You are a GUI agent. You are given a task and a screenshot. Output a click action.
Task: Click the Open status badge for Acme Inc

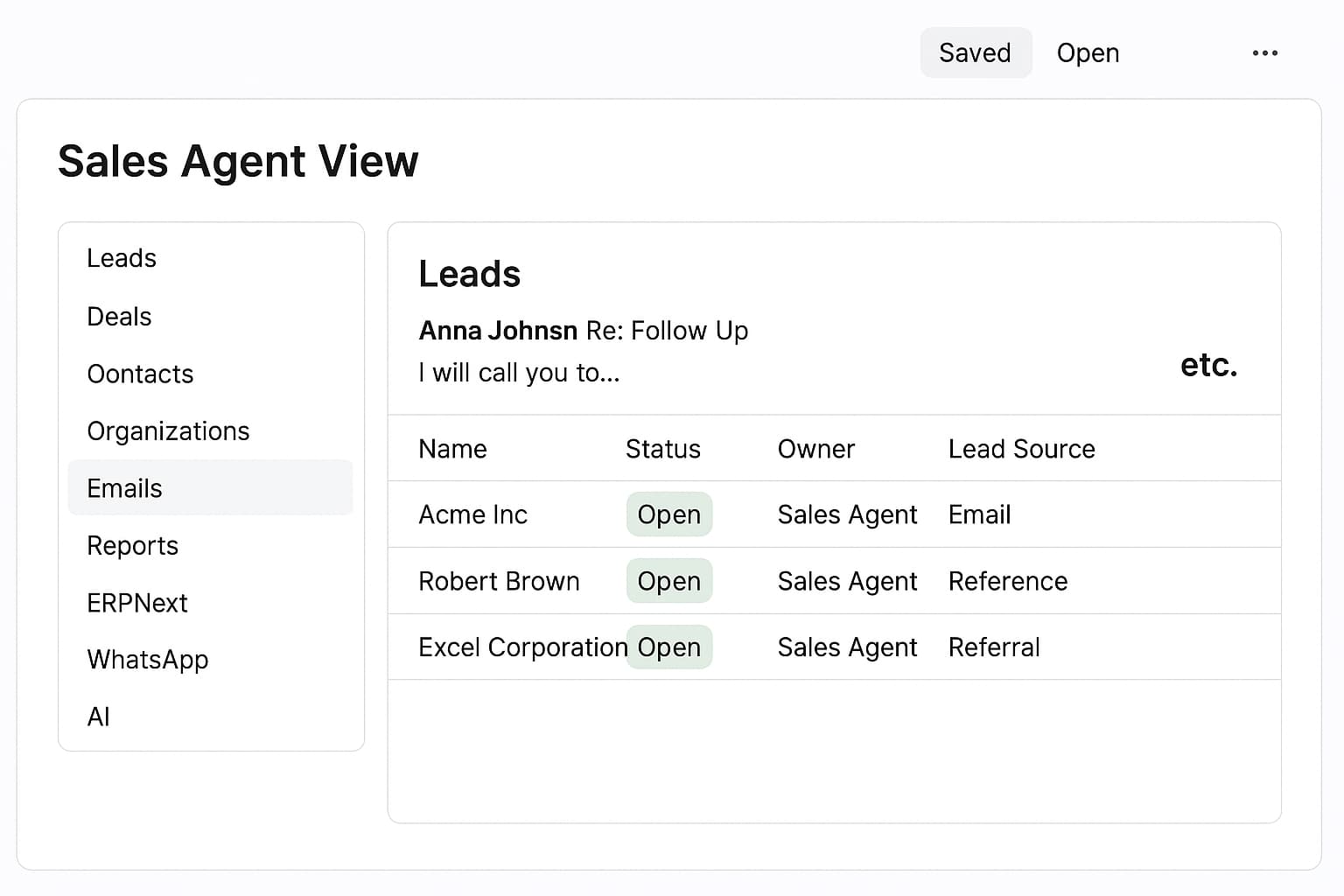click(x=669, y=514)
